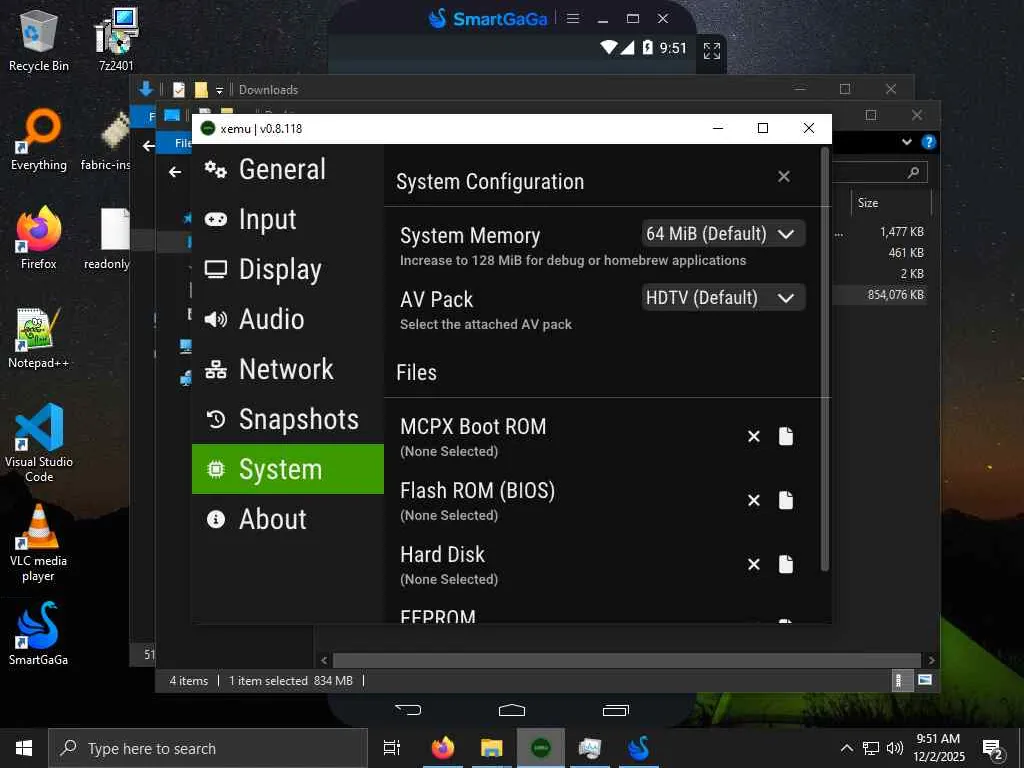
Task: Open the notification center icon
Action: point(993,749)
